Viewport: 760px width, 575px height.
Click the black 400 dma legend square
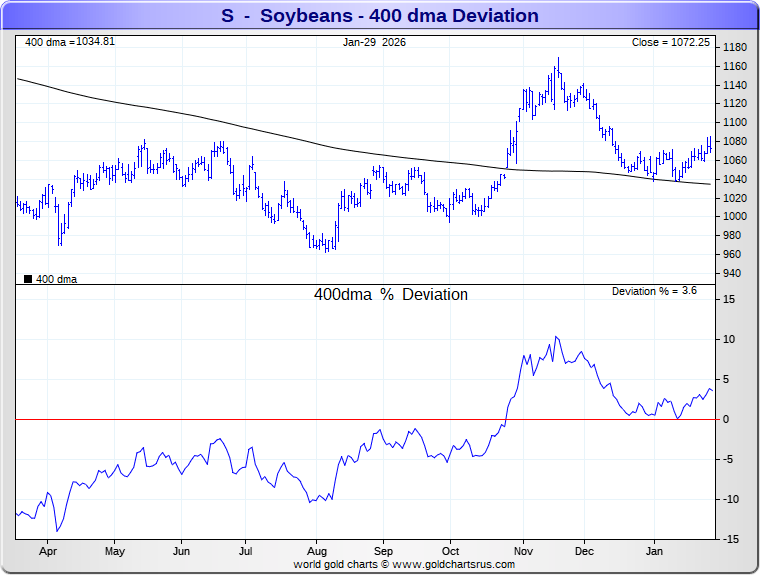(x=28, y=279)
